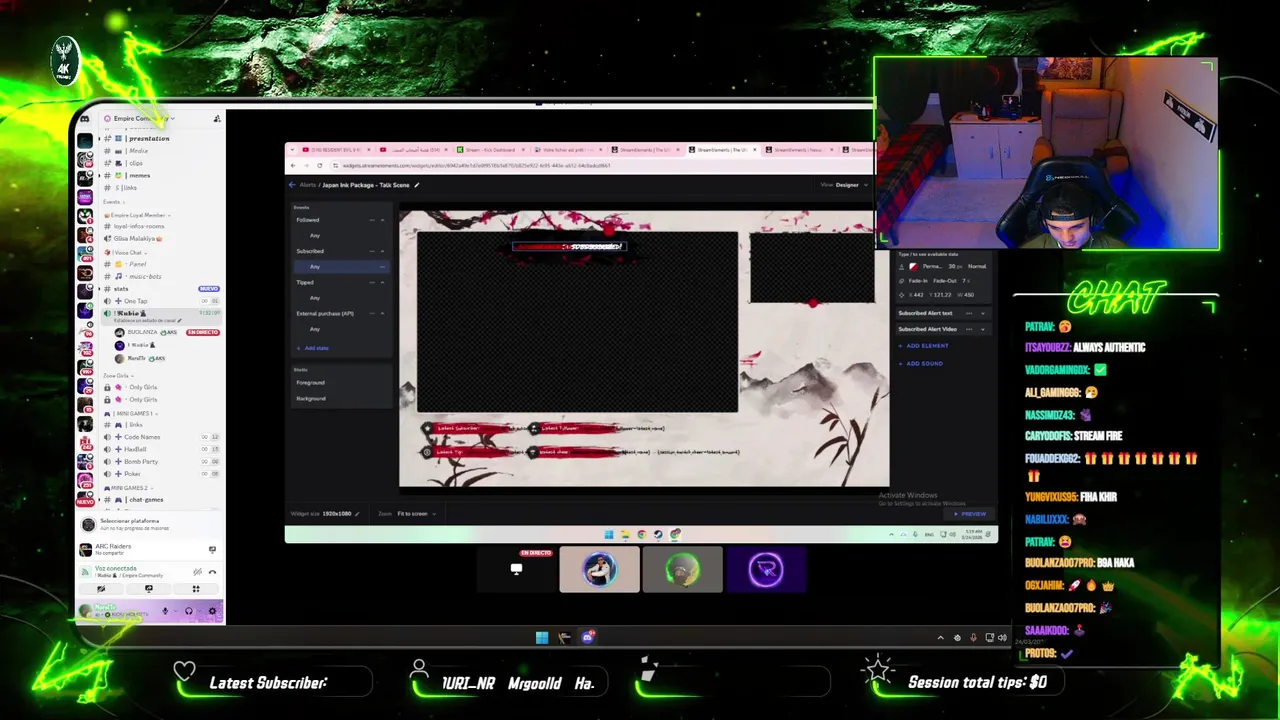Screen dimensions: 1280x720
Task: Go back in the browser
Action: tap(293, 166)
